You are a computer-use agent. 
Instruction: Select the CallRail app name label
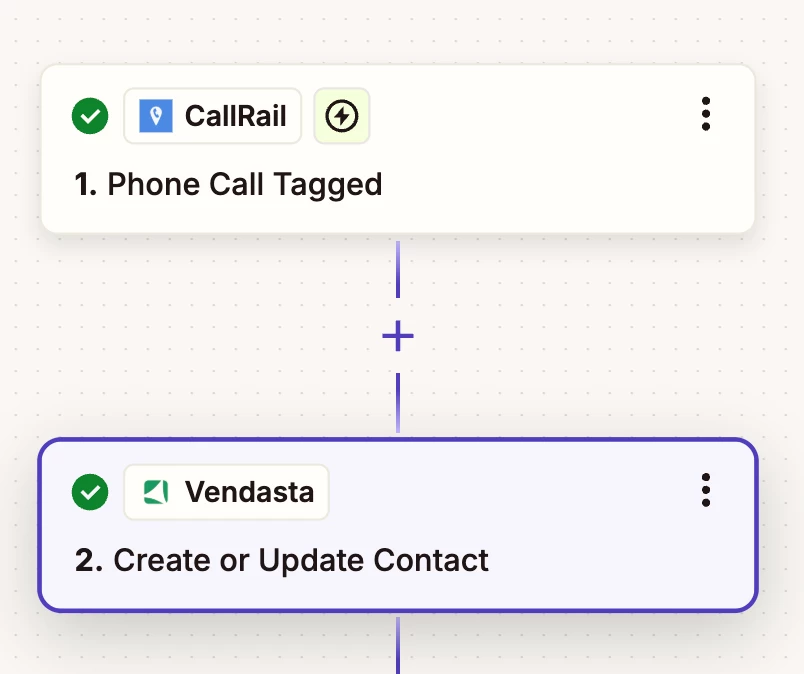click(235, 116)
